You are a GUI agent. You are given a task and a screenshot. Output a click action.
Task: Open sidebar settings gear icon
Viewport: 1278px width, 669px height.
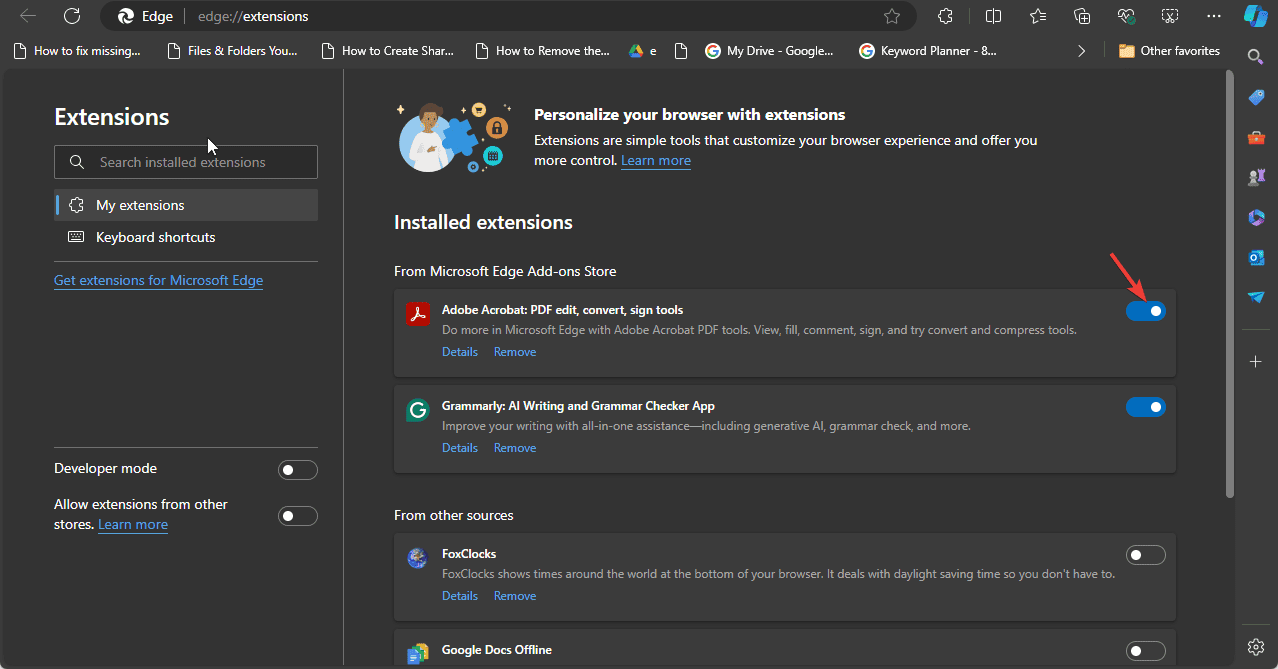click(x=1256, y=647)
